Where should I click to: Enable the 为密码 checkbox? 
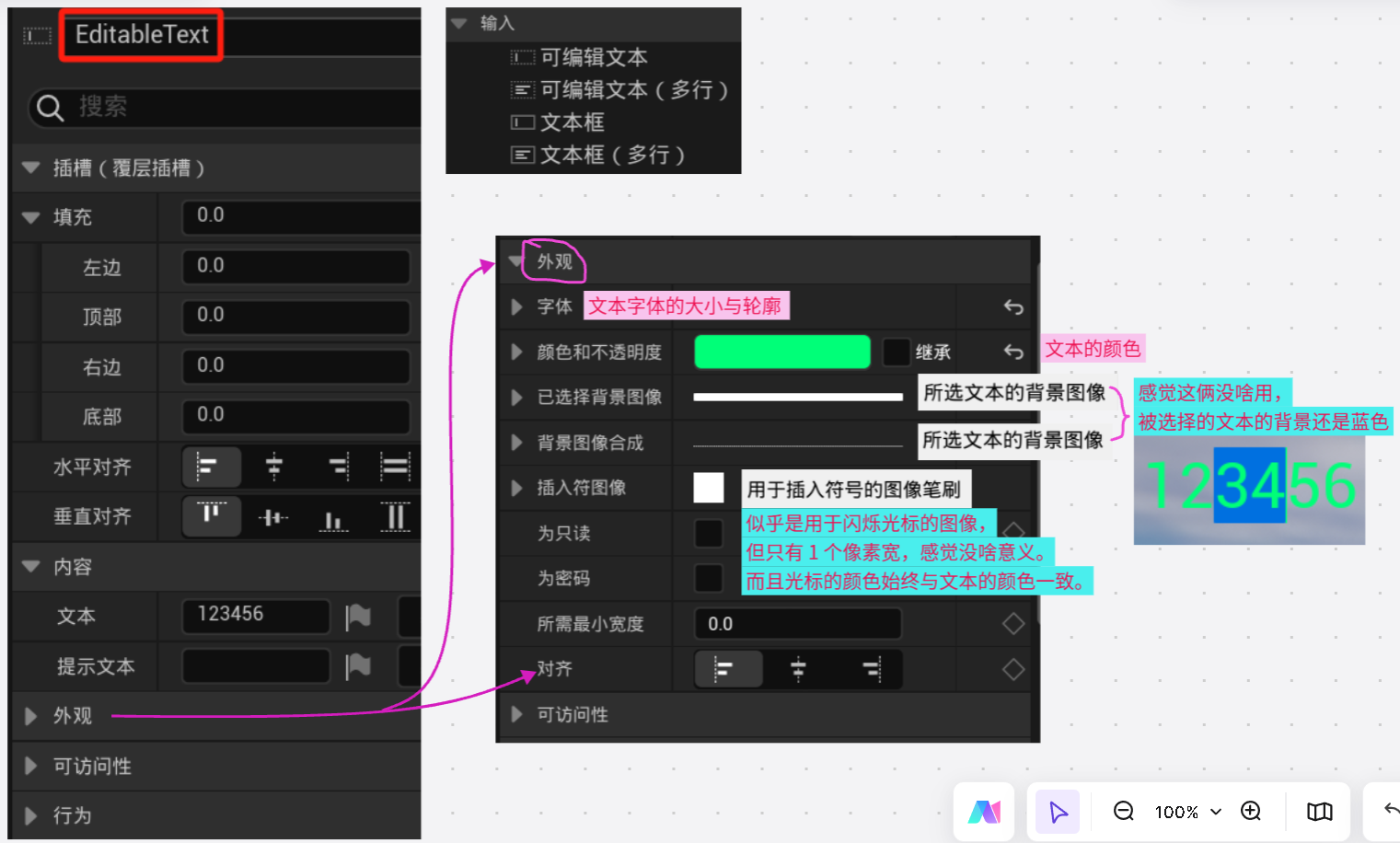pyautogui.click(x=709, y=578)
